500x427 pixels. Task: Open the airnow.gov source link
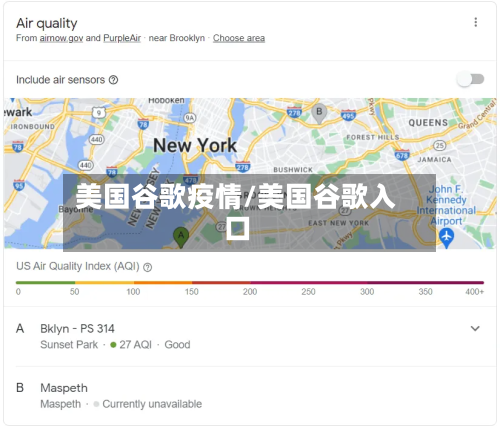point(61,38)
